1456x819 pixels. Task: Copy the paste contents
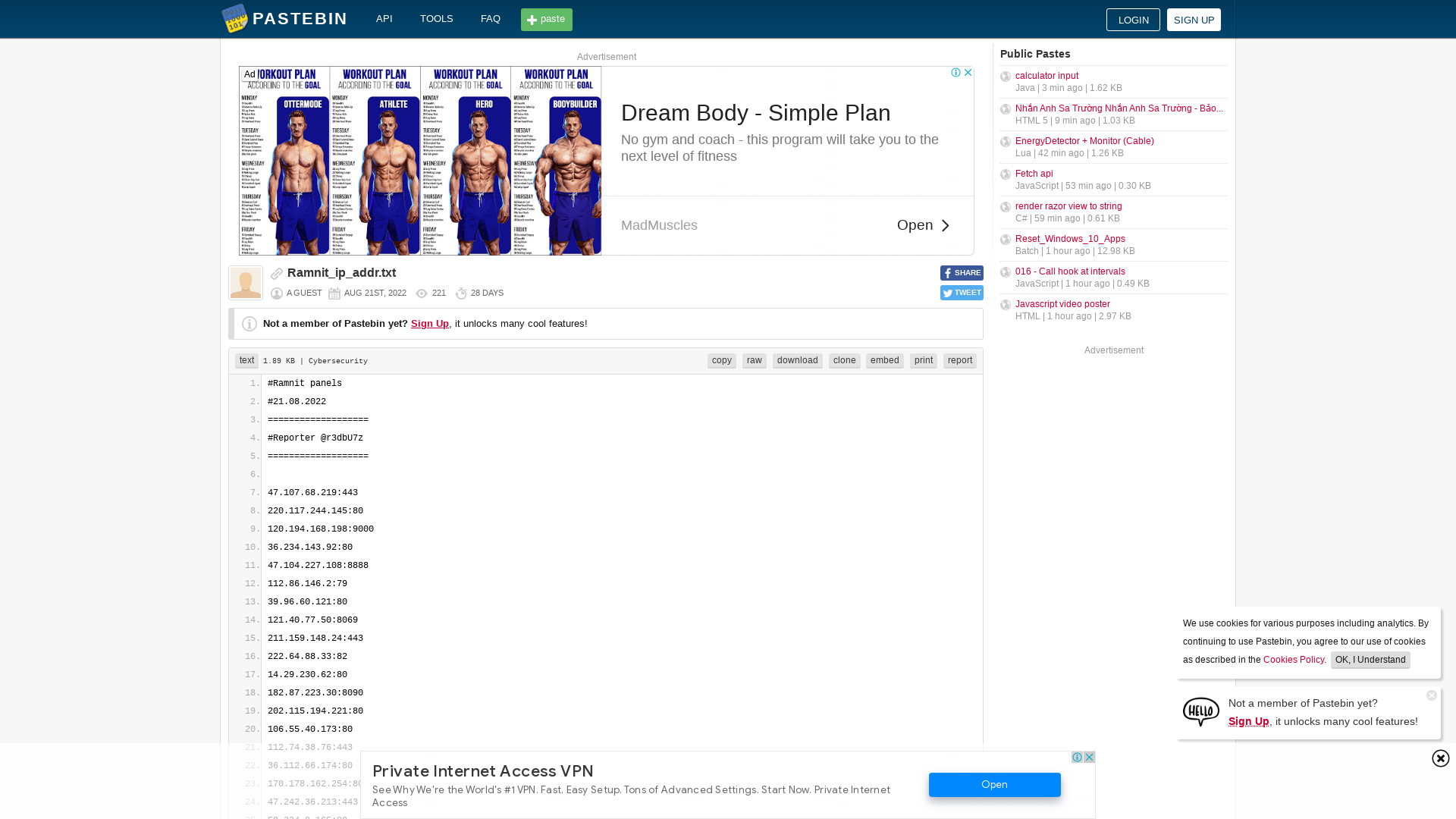(721, 361)
